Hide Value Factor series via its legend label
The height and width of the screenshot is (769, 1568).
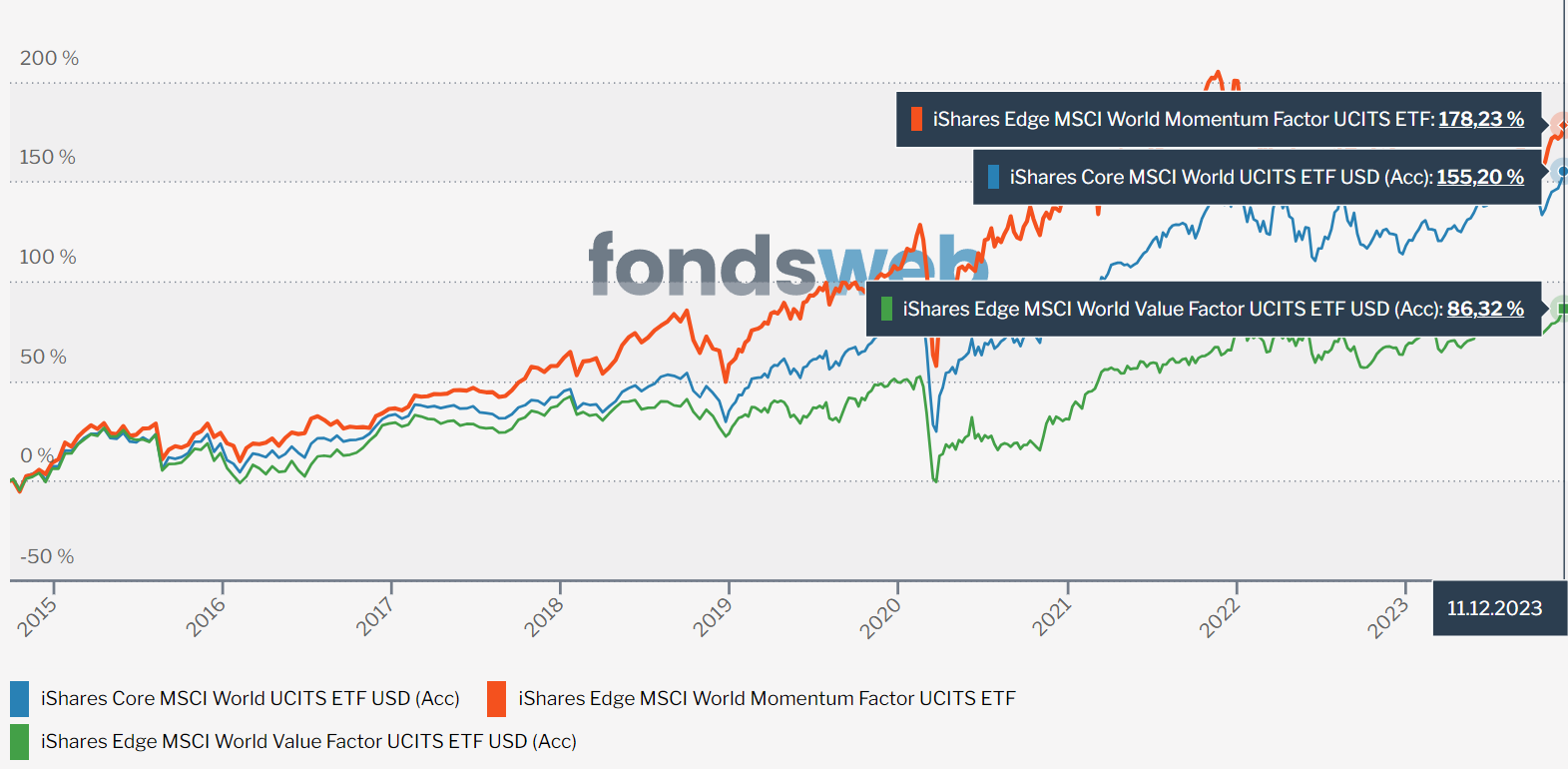tap(308, 742)
